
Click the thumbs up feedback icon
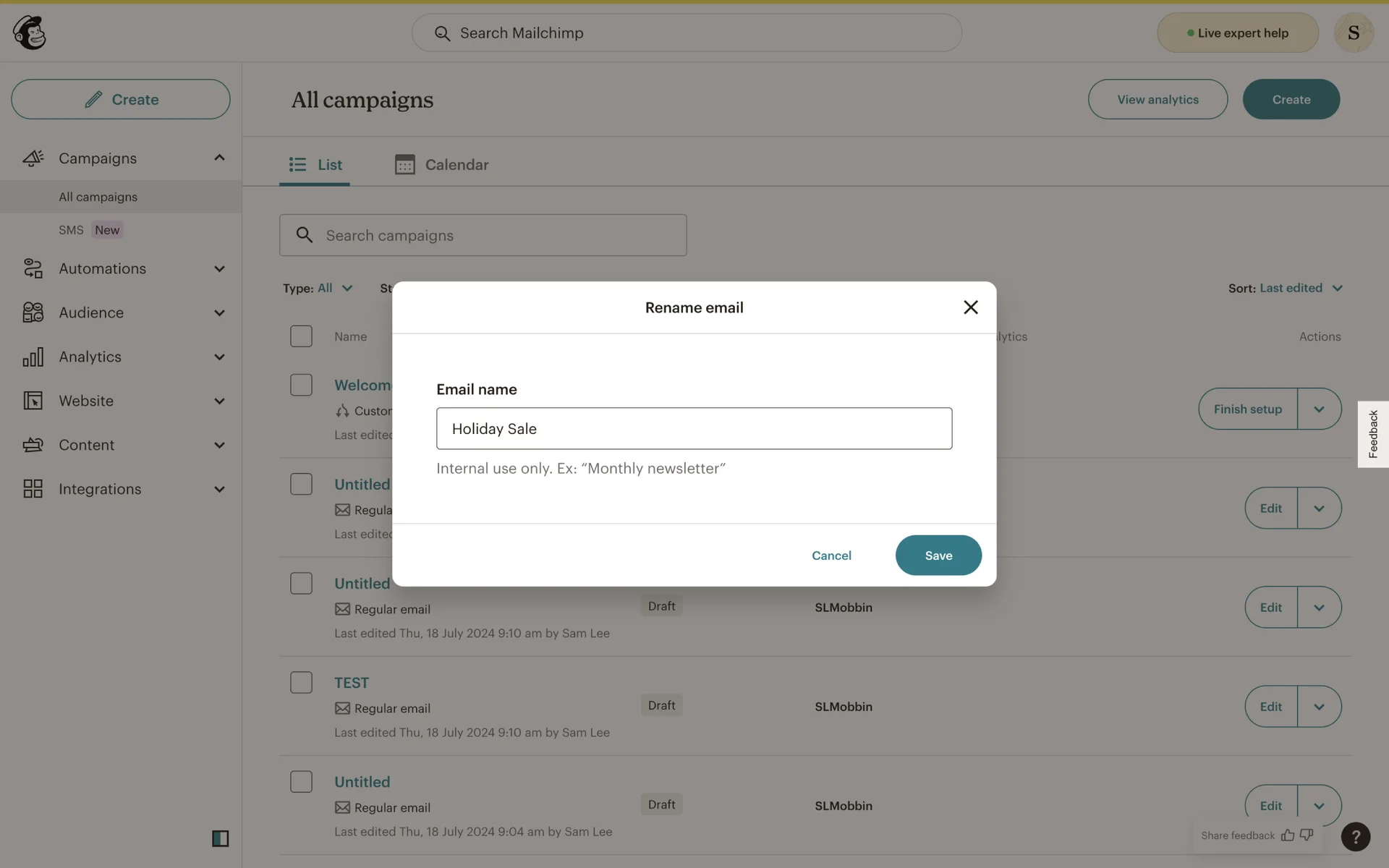point(1288,835)
